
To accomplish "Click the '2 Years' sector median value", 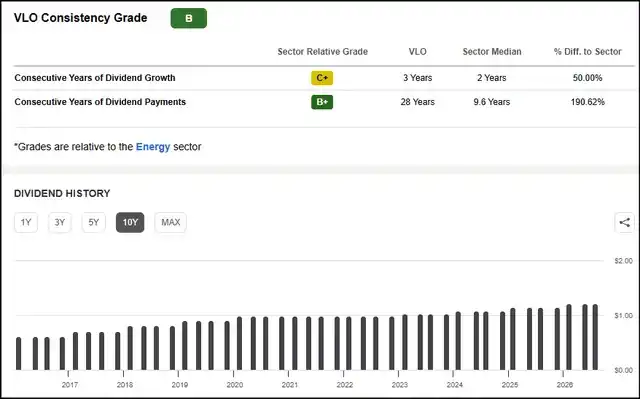I will pos(492,78).
